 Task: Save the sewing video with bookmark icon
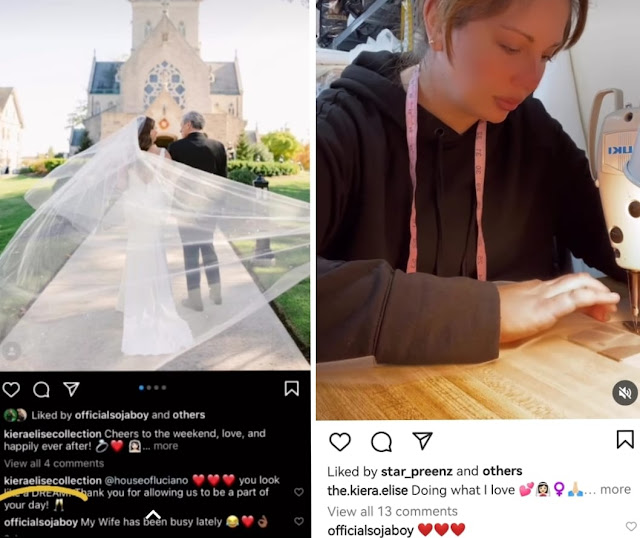[625, 439]
